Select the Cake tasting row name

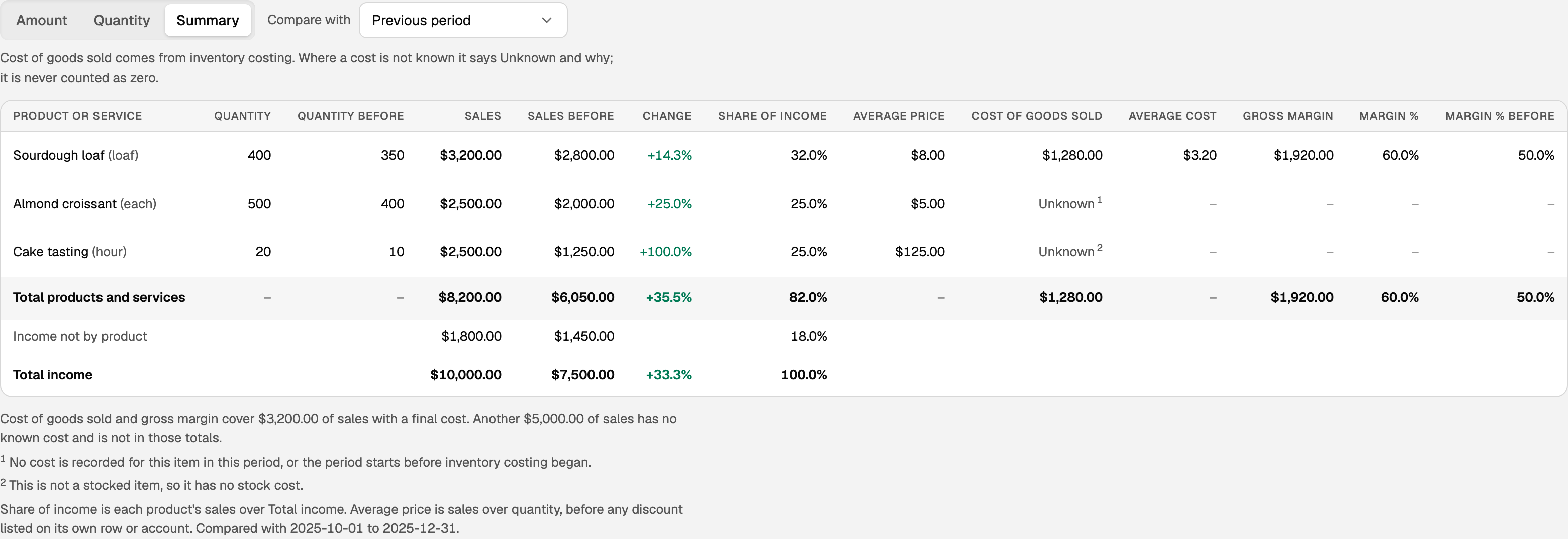coord(70,251)
